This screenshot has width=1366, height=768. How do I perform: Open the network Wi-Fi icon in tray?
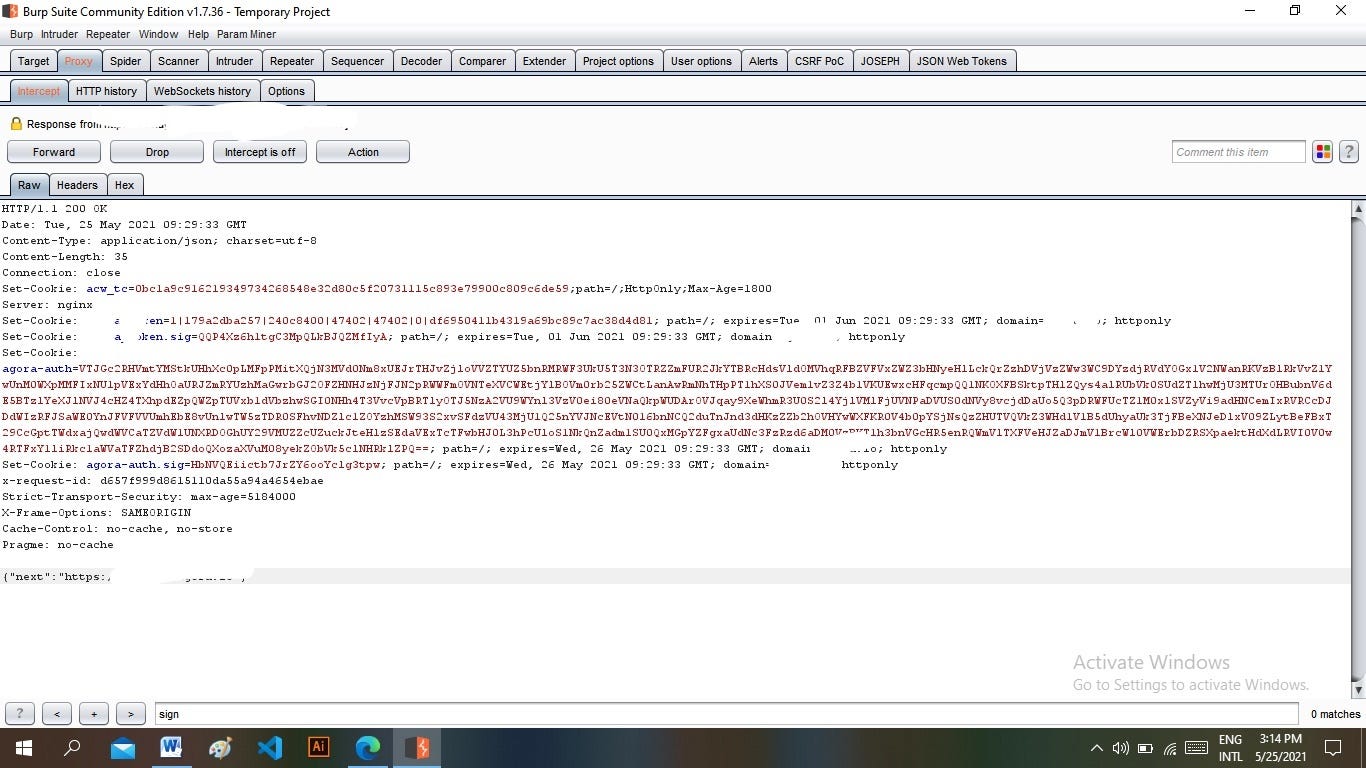(1170, 748)
